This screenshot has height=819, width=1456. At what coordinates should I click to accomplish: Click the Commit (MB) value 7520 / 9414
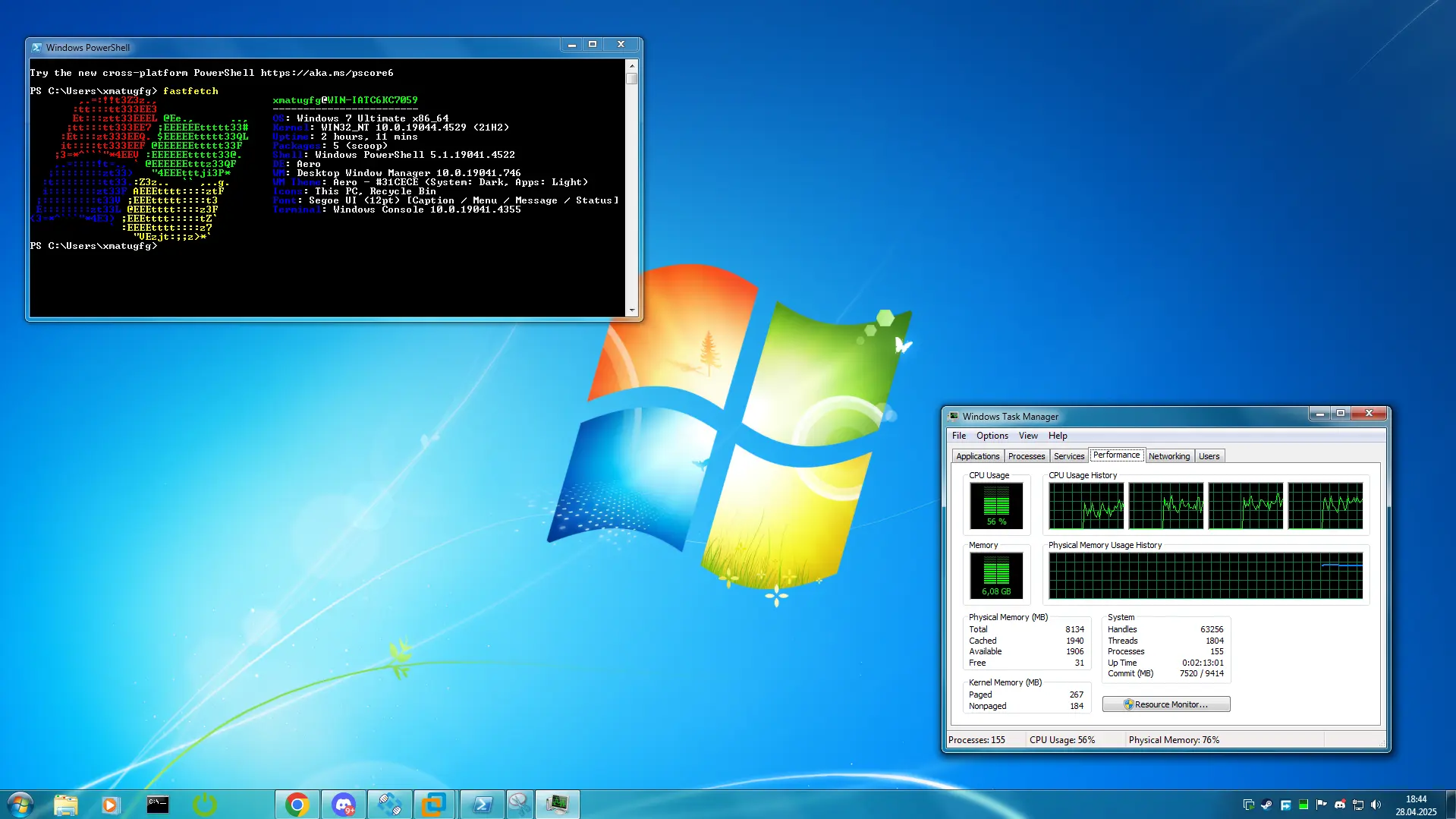pos(1201,673)
